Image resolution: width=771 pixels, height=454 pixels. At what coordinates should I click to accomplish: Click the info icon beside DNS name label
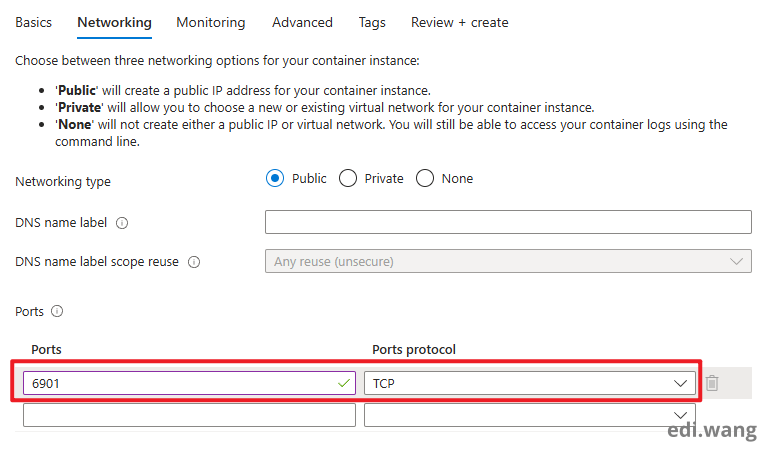[123, 223]
